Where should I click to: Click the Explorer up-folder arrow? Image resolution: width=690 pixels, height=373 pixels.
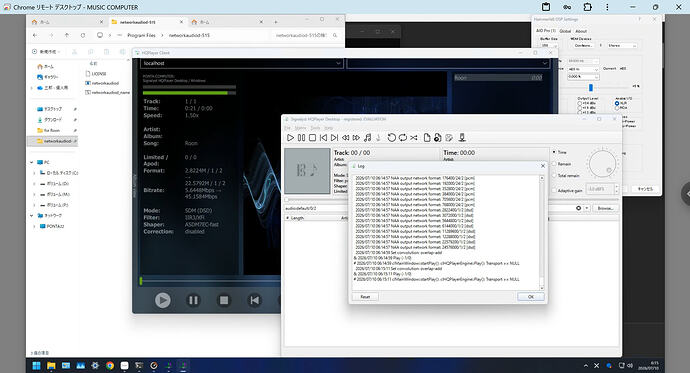66,35
